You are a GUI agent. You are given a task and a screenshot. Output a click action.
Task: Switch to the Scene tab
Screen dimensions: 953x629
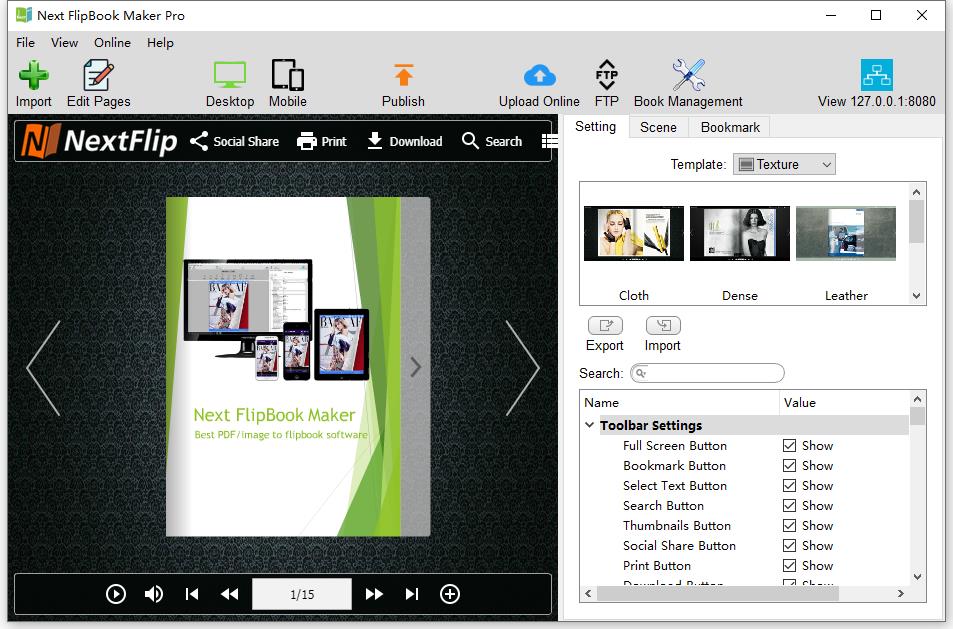[x=658, y=127]
